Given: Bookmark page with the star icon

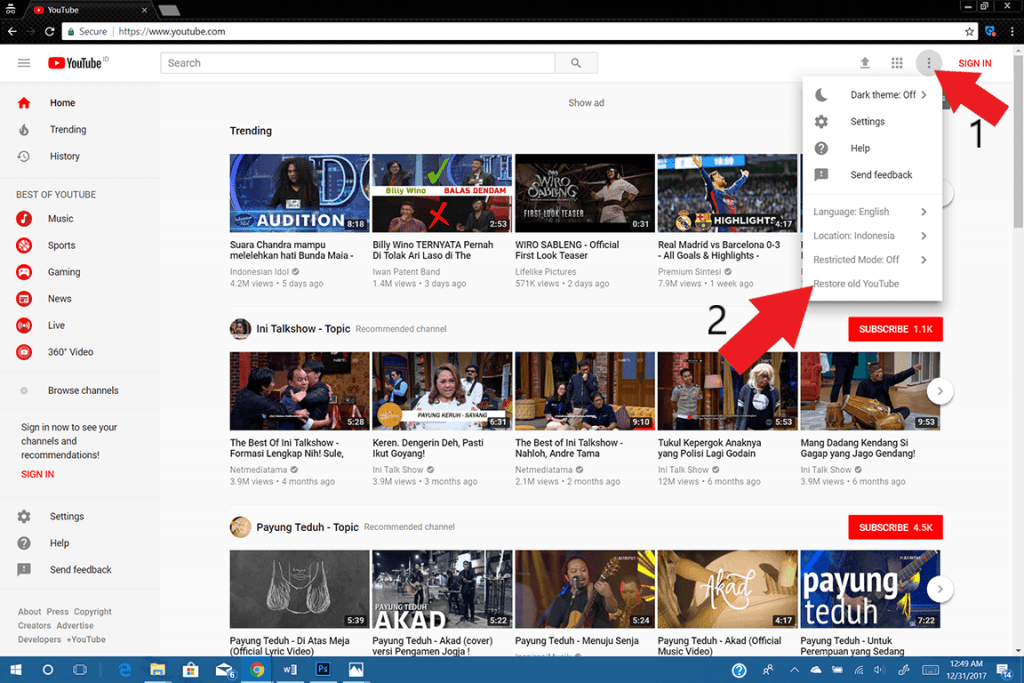Looking at the screenshot, I should (x=969, y=32).
